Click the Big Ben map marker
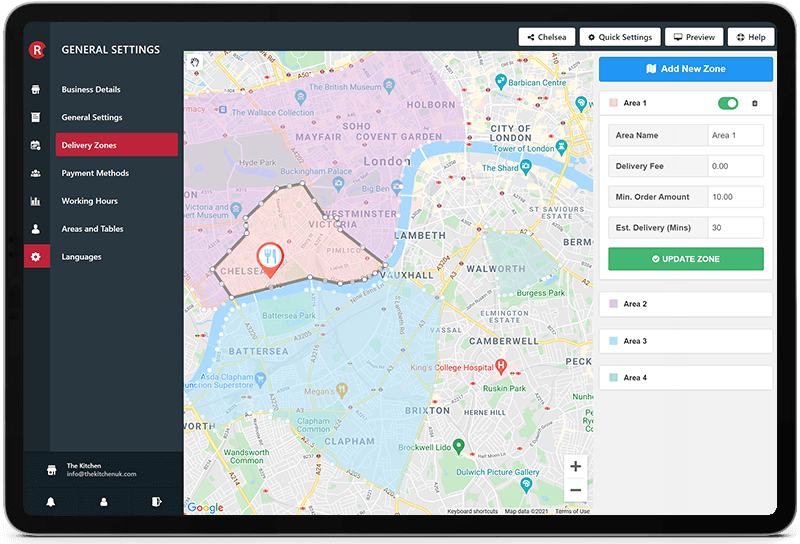The image size is (800, 544). pos(397,187)
